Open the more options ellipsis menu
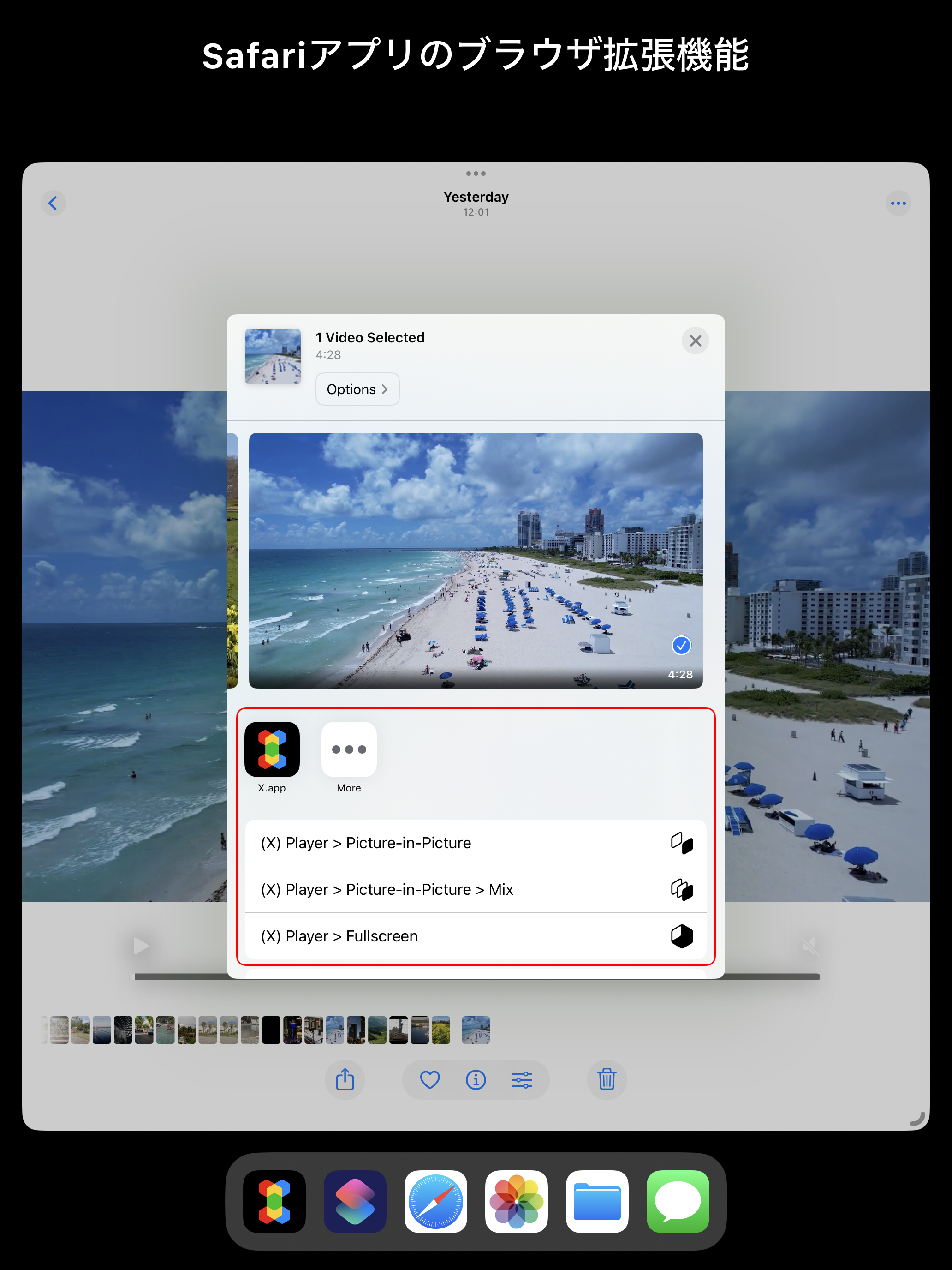 pyautogui.click(x=898, y=203)
